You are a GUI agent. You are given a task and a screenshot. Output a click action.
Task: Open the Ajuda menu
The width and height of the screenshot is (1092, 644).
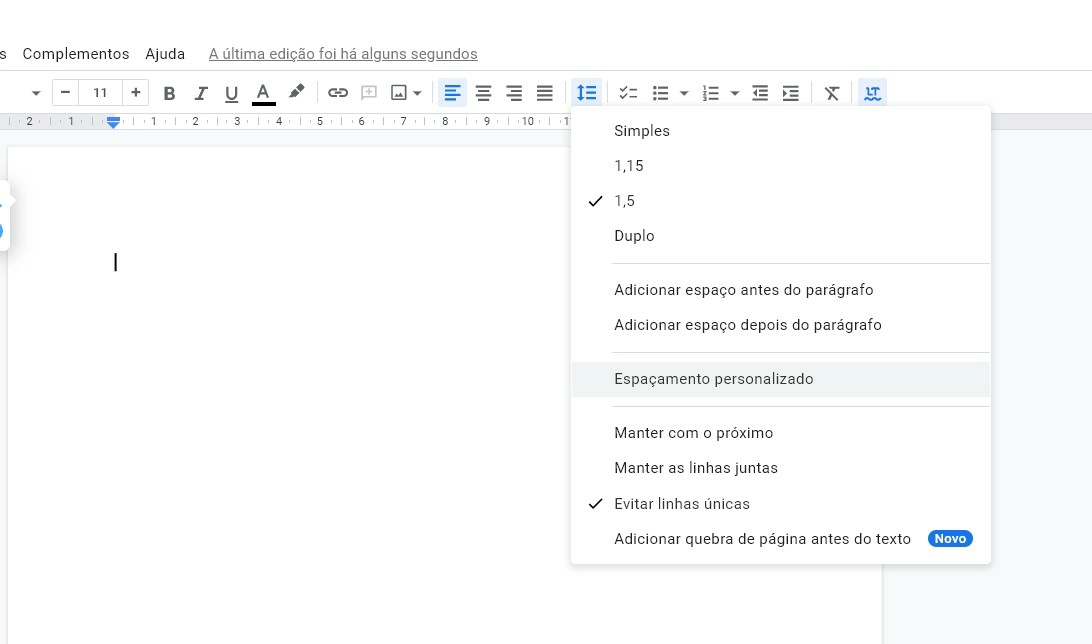165,54
